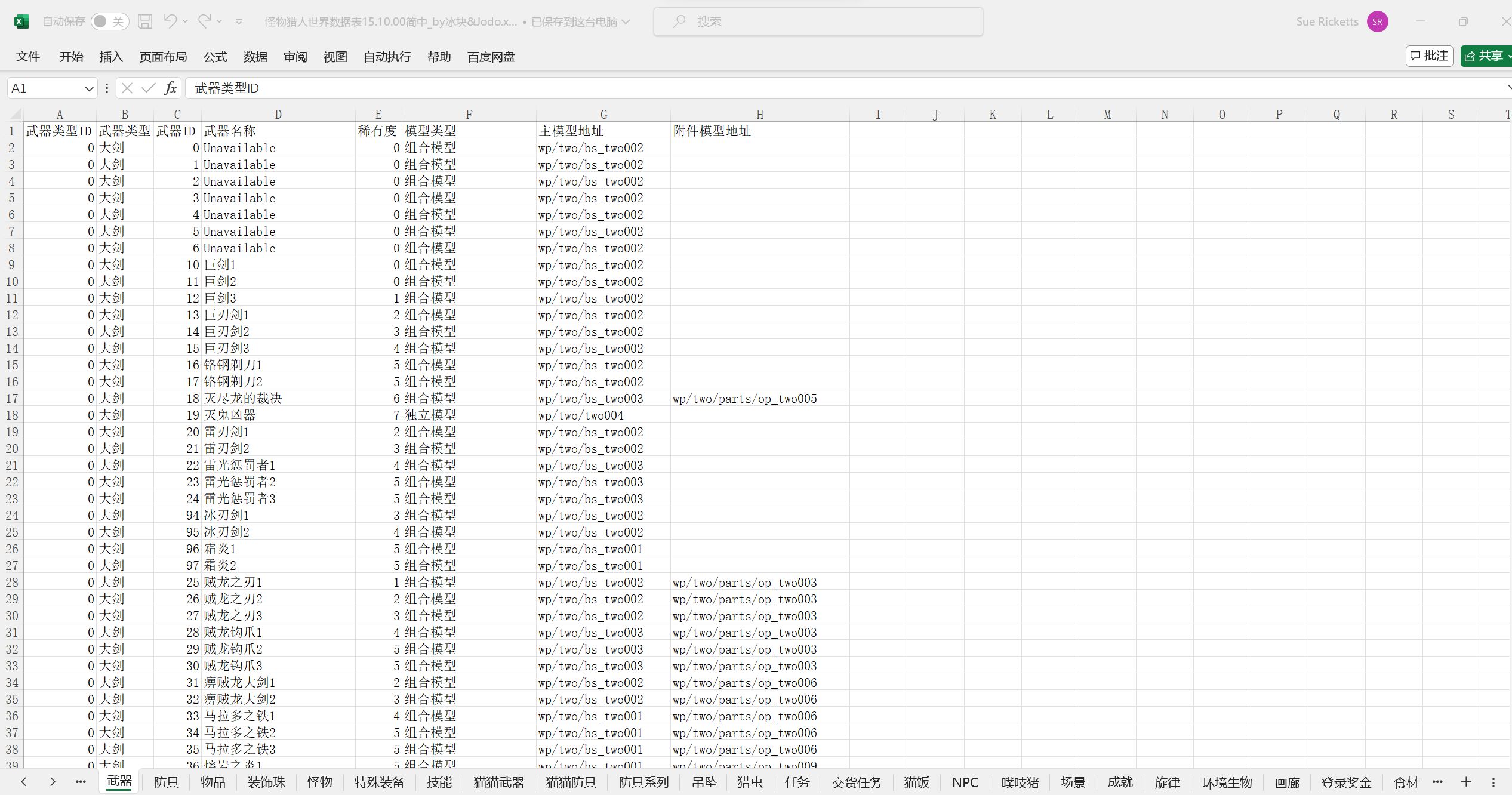This screenshot has height=795, width=1512.
Task: Switch to the 防具 sheet tab
Action: point(166,782)
